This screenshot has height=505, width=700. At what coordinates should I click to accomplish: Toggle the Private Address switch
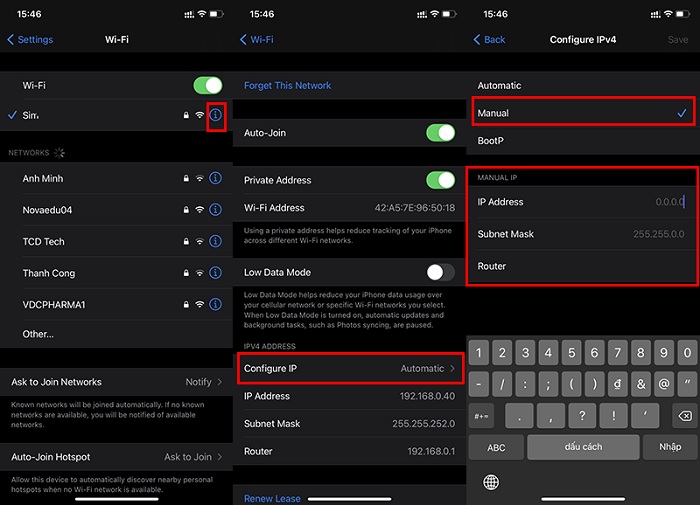(x=440, y=180)
